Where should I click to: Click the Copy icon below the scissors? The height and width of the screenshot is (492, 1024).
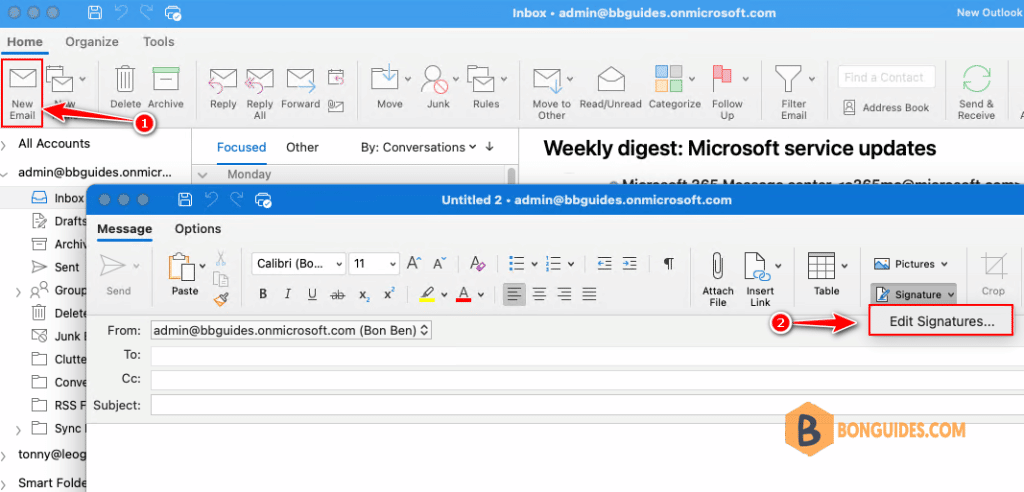(221, 280)
